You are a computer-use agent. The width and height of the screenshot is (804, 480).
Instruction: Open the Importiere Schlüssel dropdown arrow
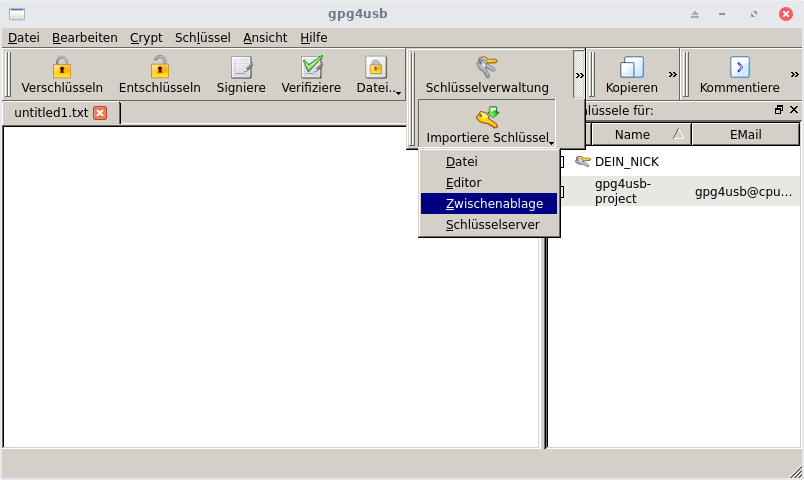[x=551, y=143]
